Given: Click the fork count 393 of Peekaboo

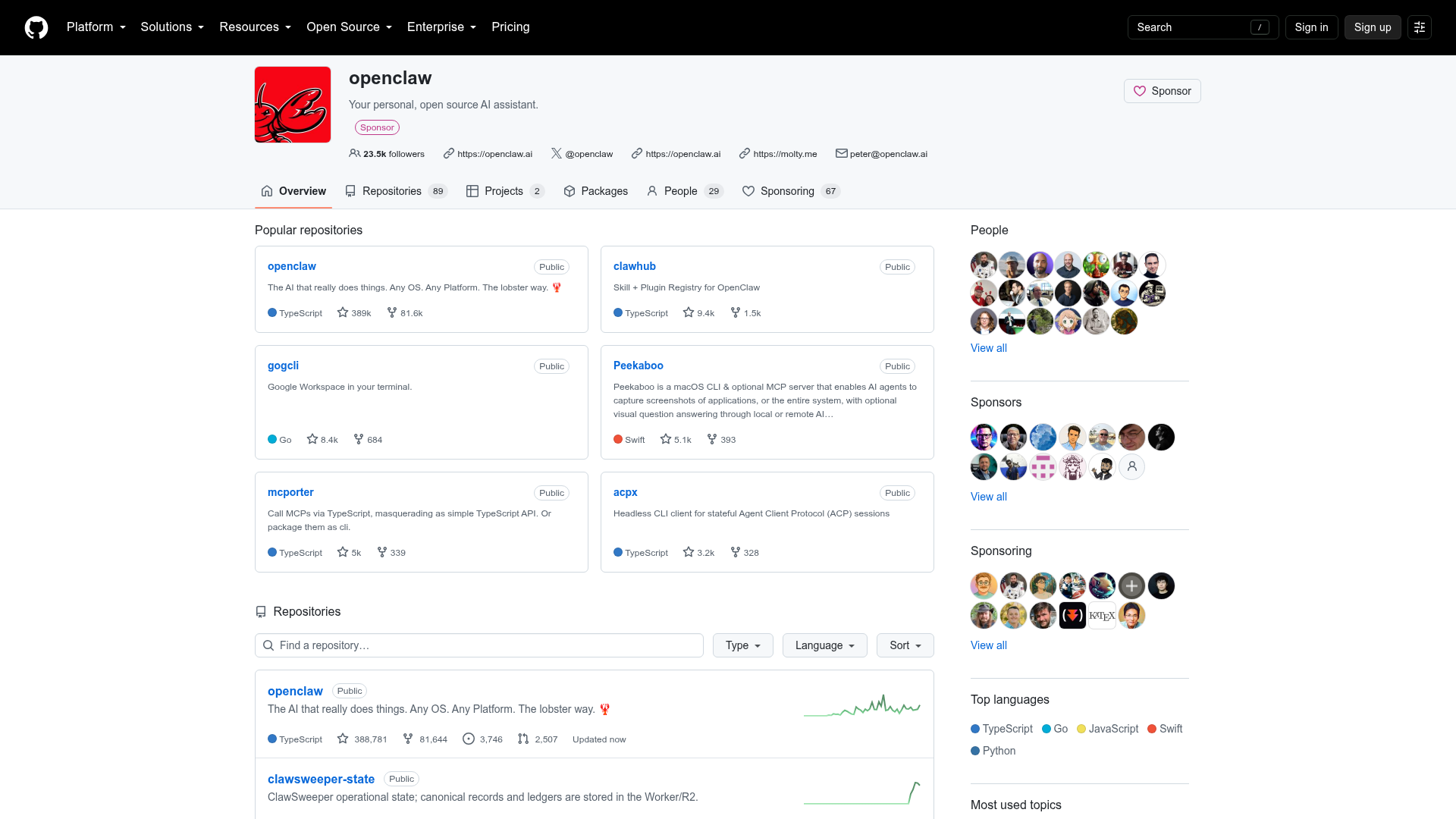Looking at the screenshot, I should point(721,439).
